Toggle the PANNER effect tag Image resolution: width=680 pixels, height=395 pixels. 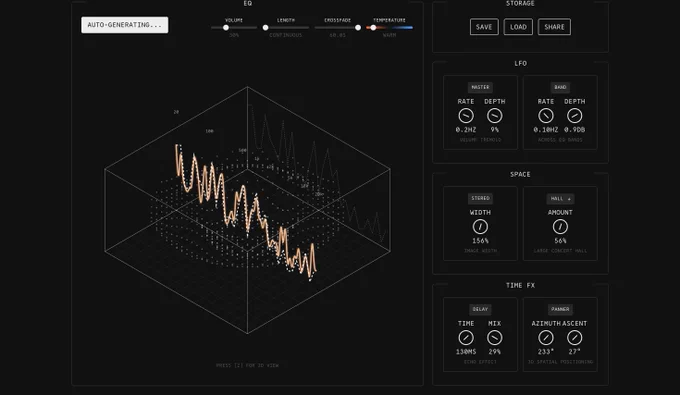560,309
